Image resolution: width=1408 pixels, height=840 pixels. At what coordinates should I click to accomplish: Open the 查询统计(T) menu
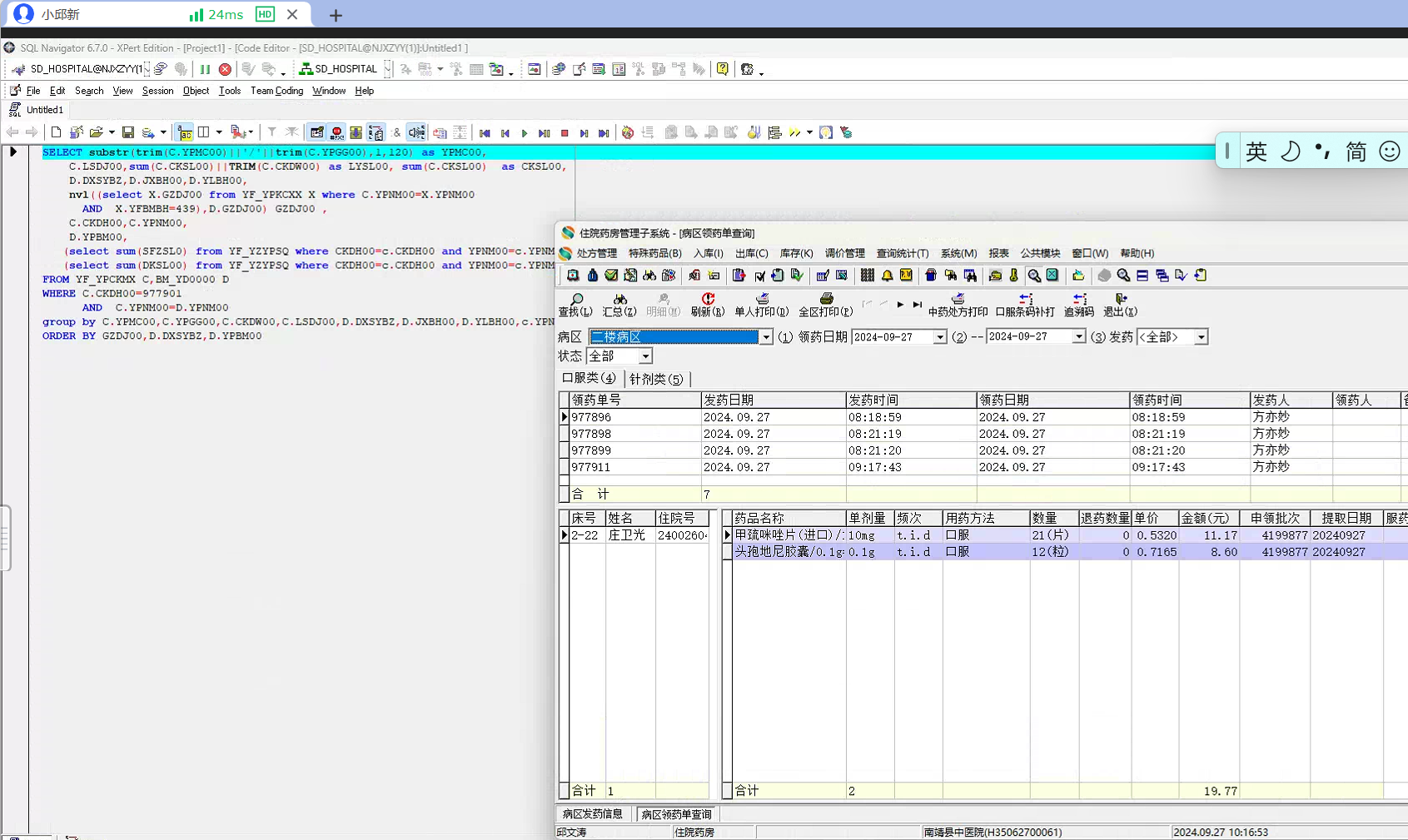[x=902, y=253]
